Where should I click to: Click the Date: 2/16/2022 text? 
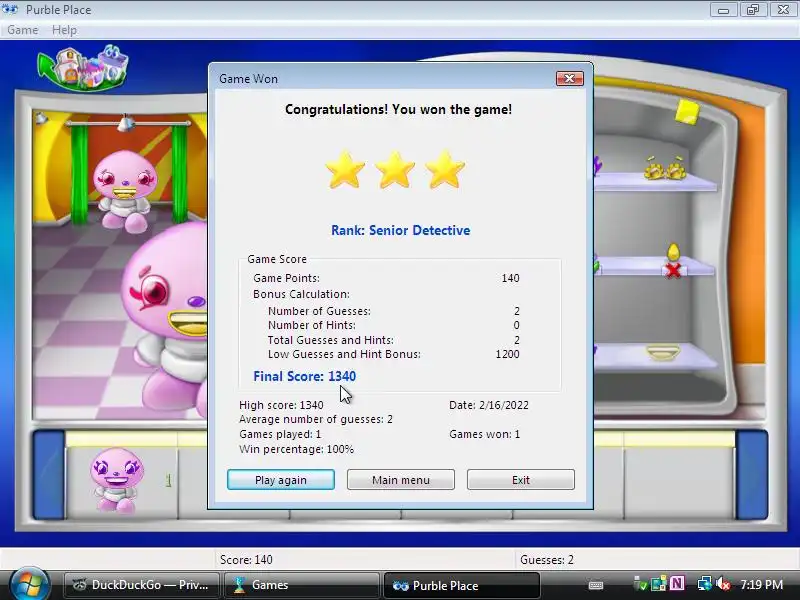[x=489, y=405]
